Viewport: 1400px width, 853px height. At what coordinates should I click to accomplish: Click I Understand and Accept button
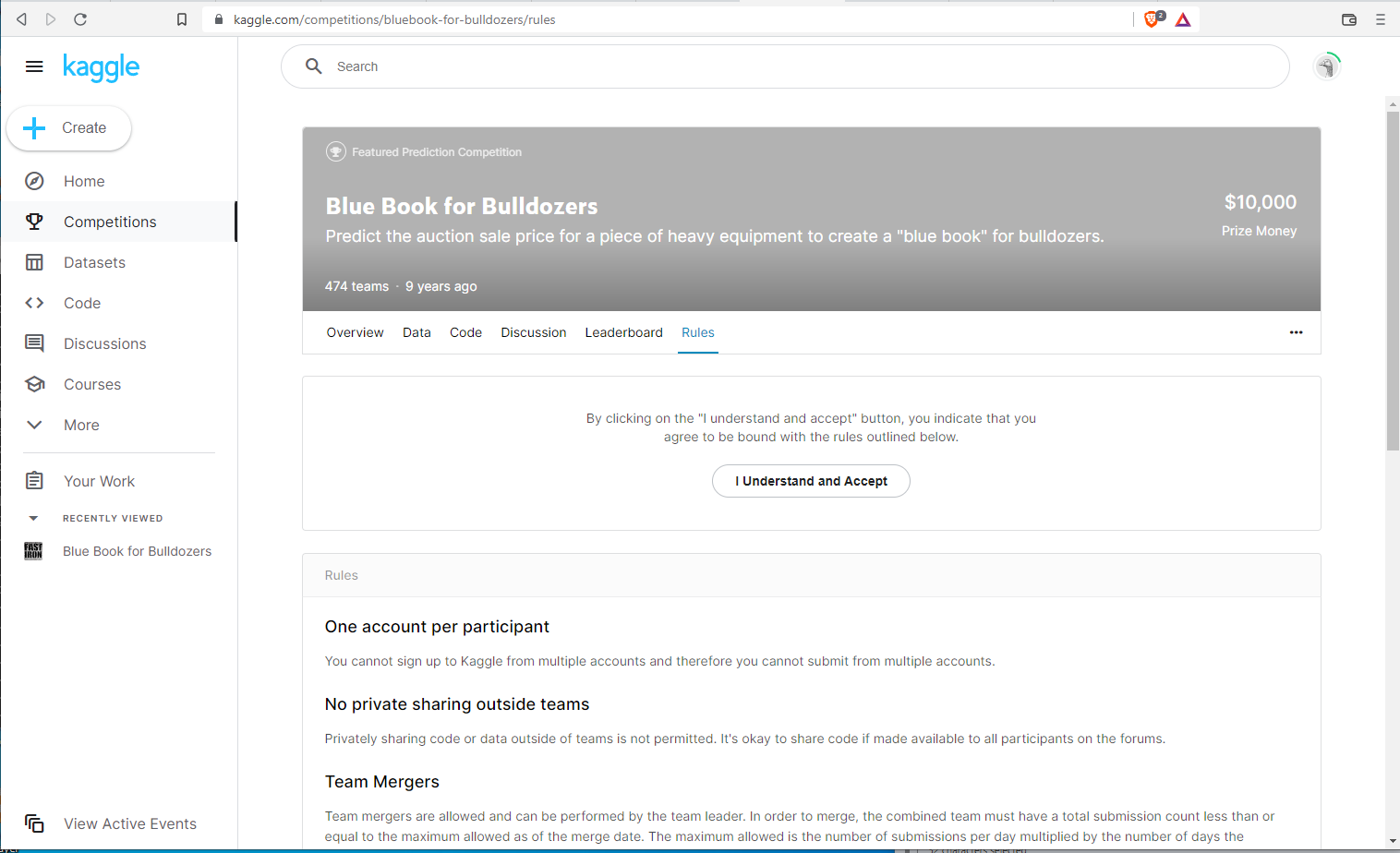(811, 481)
